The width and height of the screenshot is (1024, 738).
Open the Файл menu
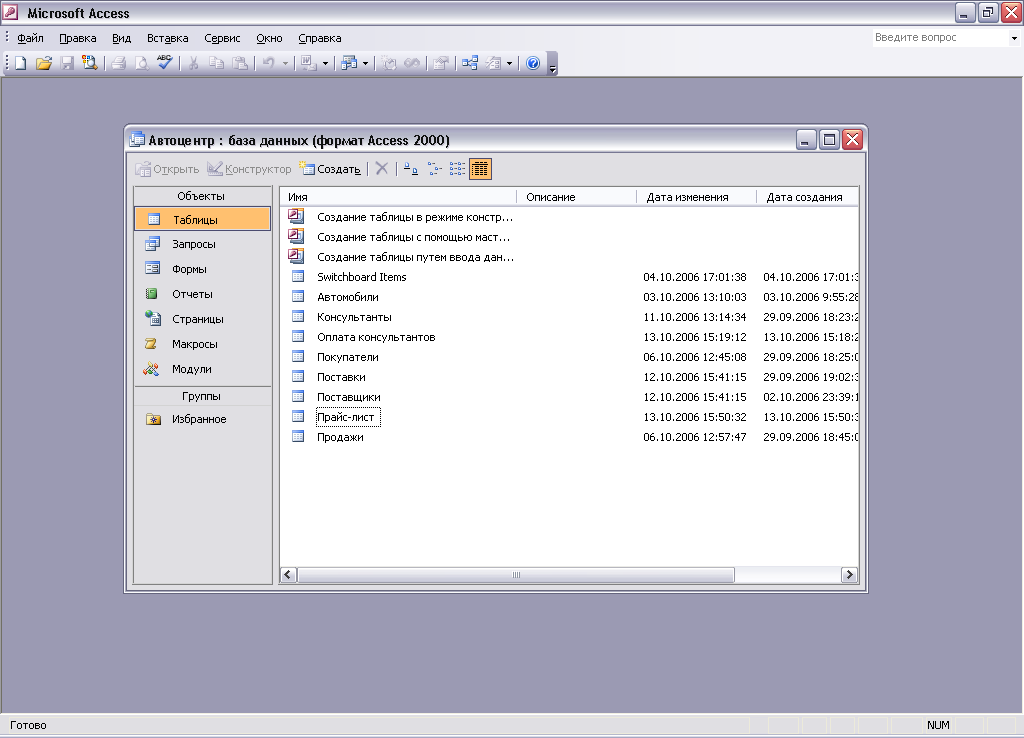pyautogui.click(x=30, y=38)
